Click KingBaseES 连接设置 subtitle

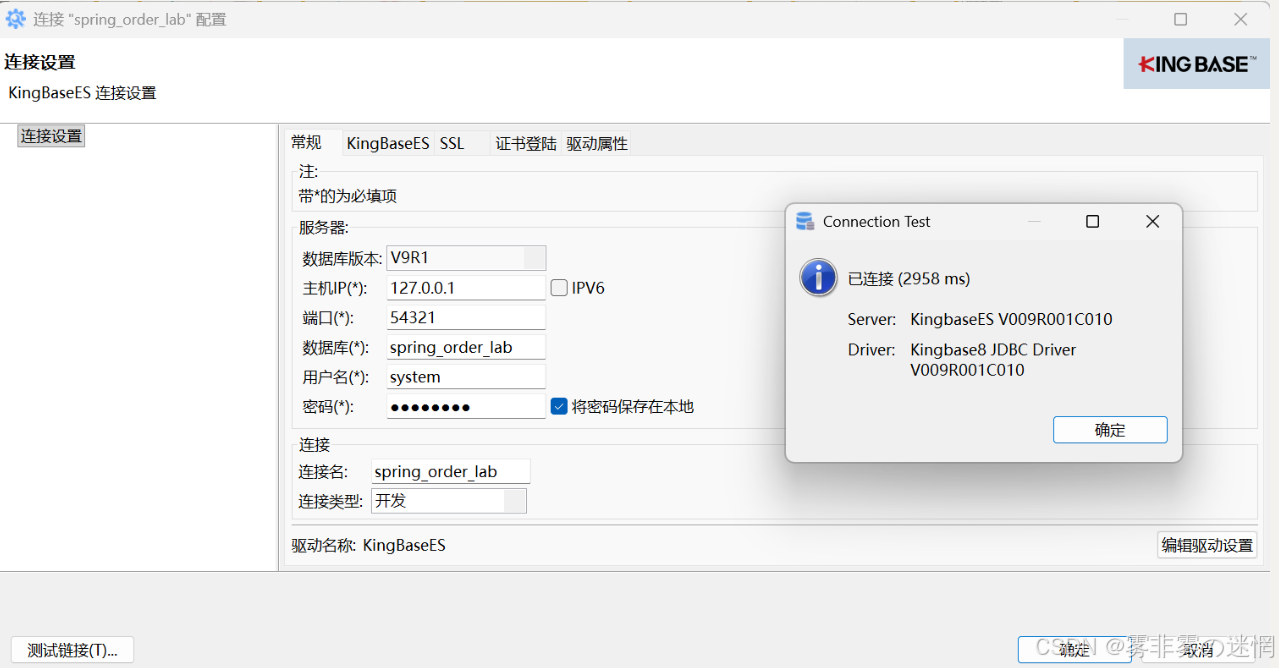tap(82, 93)
